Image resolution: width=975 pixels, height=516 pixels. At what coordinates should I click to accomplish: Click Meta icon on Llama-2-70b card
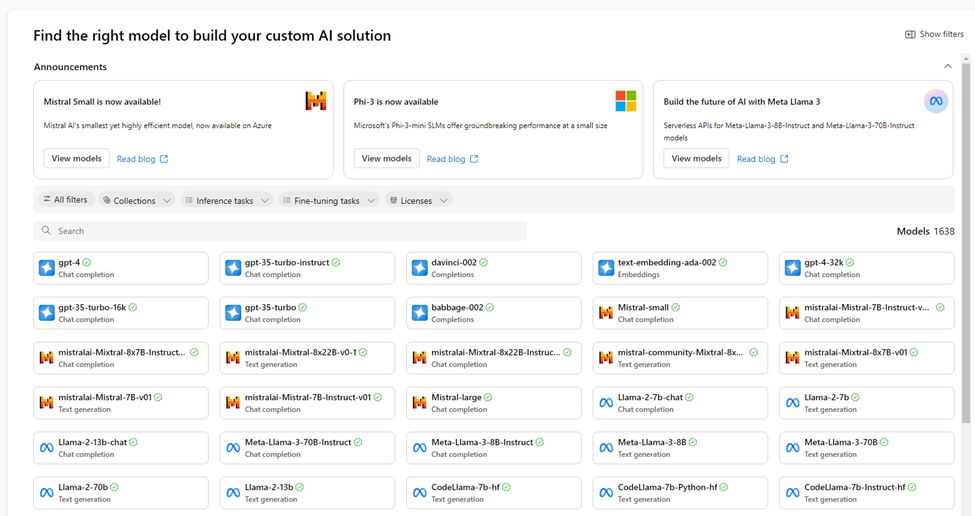click(x=47, y=493)
